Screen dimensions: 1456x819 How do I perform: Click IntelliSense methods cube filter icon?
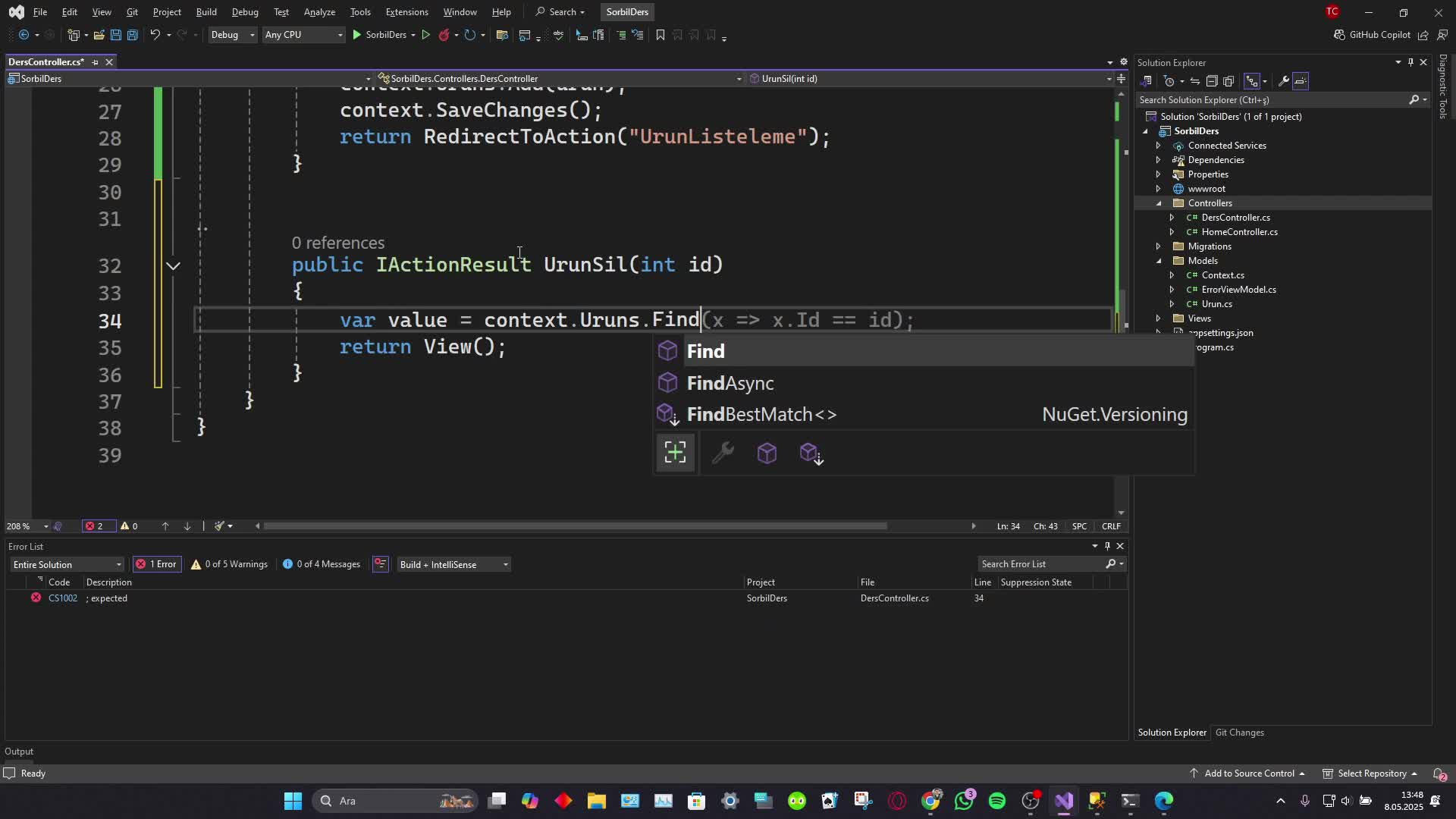767,453
